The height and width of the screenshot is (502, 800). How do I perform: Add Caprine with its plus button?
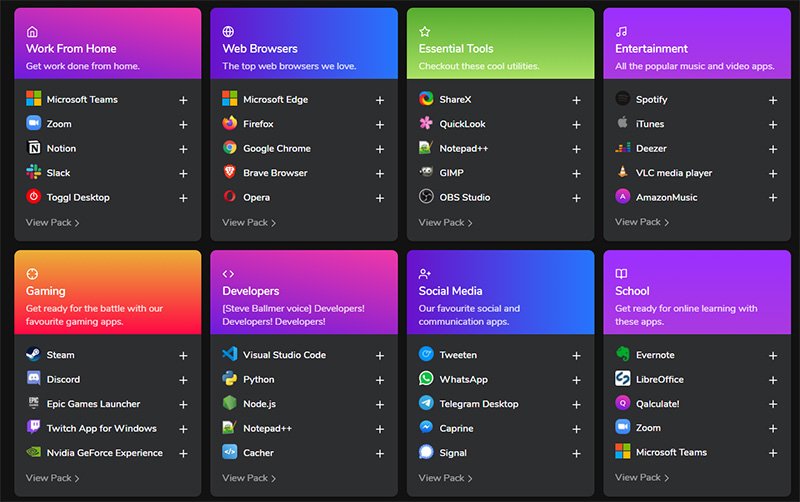pos(576,429)
